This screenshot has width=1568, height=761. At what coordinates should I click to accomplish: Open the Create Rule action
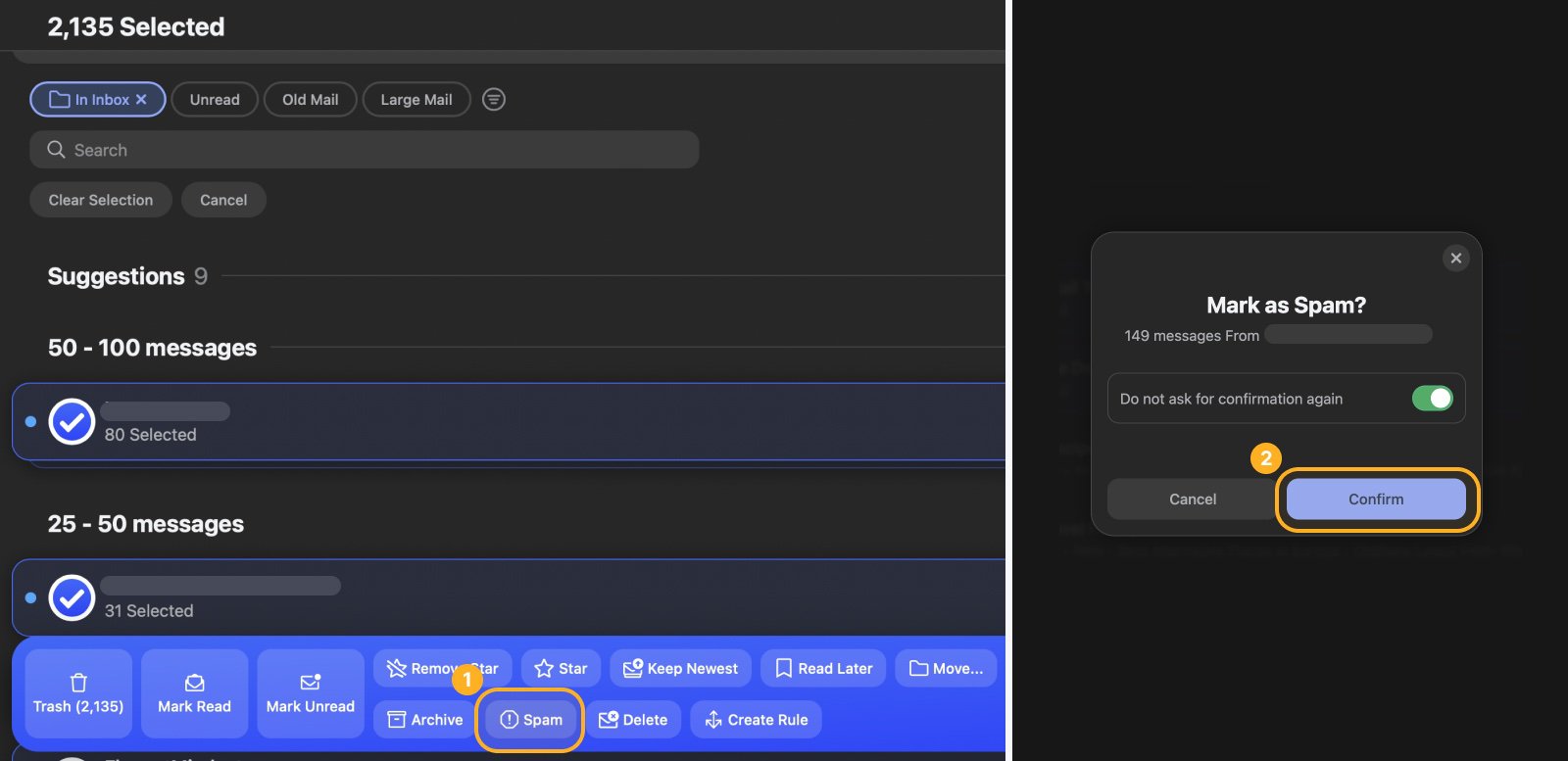pos(756,720)
